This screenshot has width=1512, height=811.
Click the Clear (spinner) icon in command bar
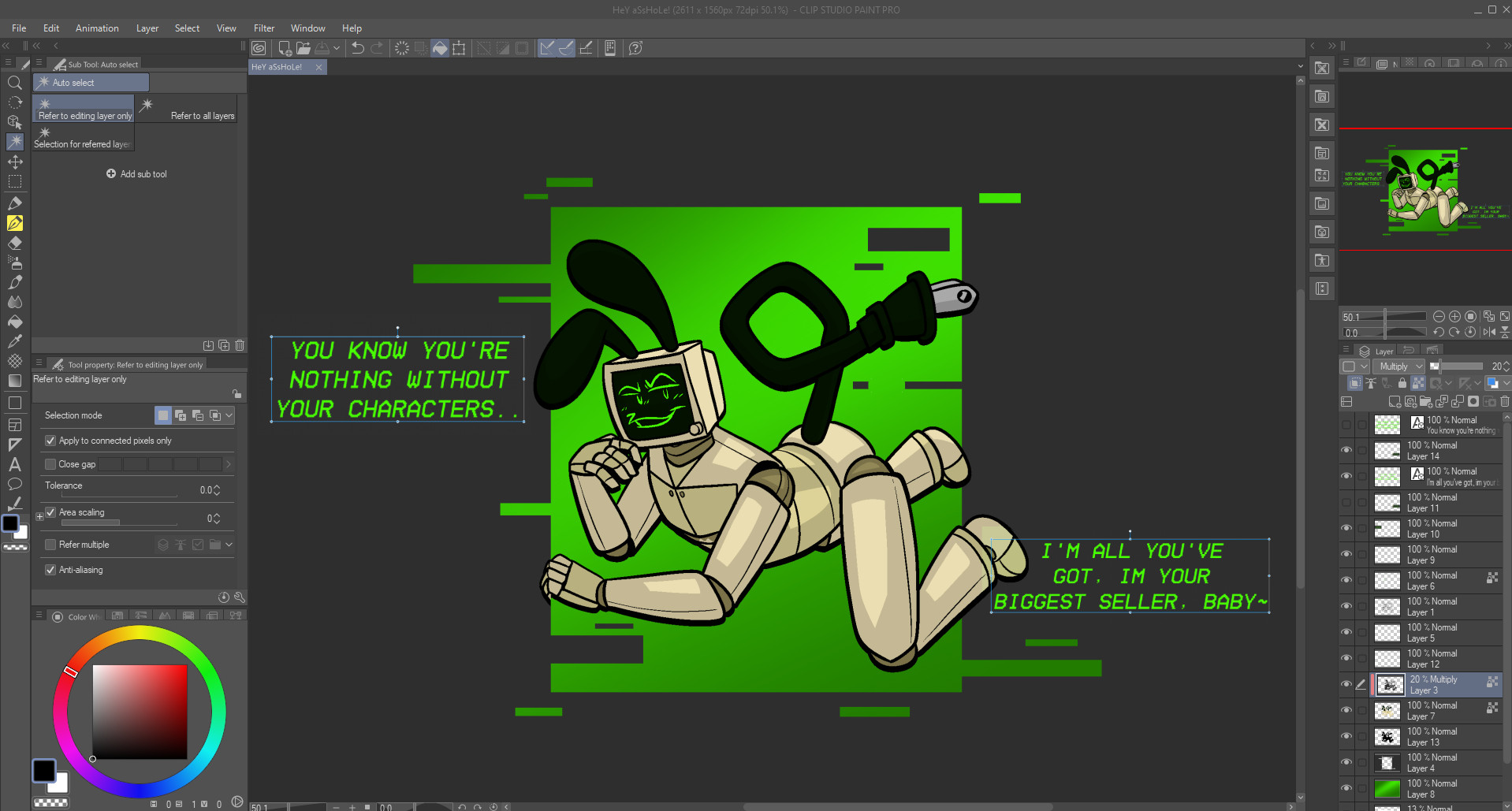(x=402, y=48)
